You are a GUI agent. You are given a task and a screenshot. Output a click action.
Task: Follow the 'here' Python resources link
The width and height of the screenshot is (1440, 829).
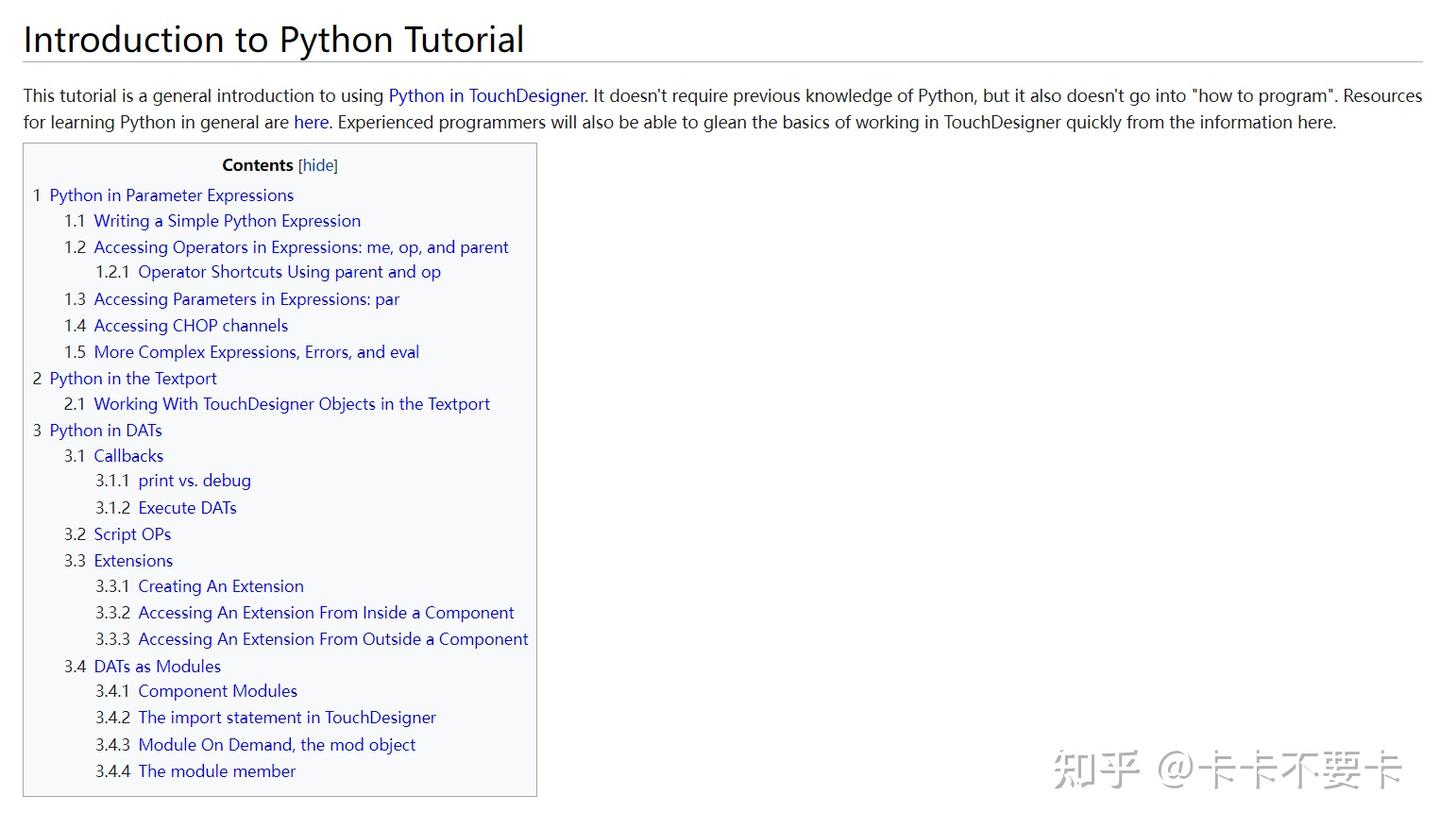[310, 122]
